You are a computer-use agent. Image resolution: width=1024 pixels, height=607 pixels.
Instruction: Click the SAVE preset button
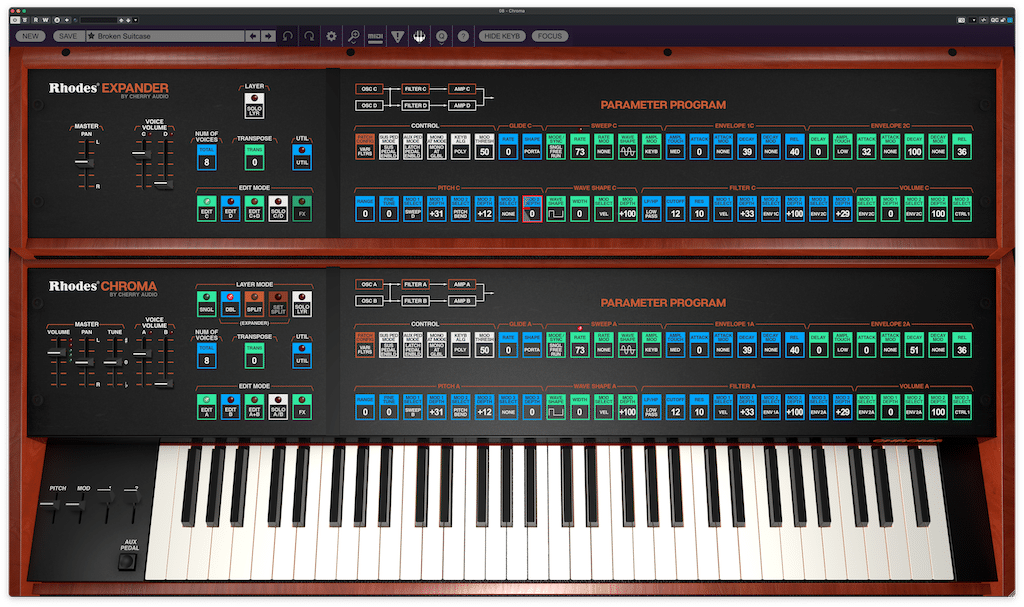[68, 36]
